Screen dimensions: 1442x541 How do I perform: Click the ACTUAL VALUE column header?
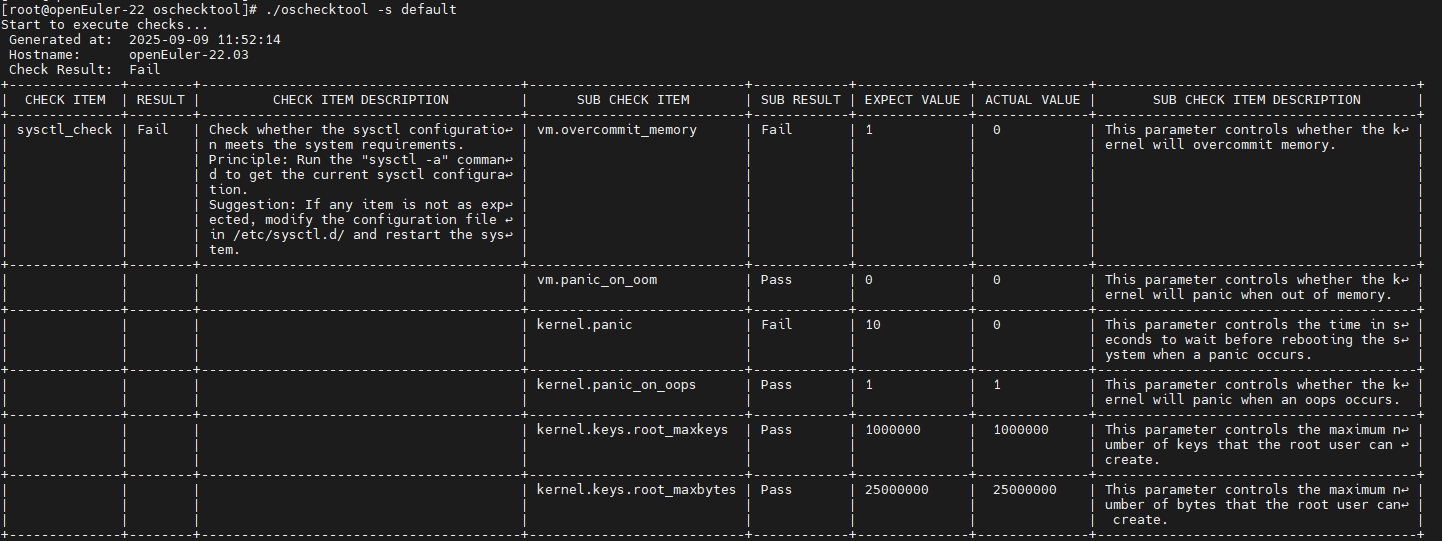pos(1032,100)
